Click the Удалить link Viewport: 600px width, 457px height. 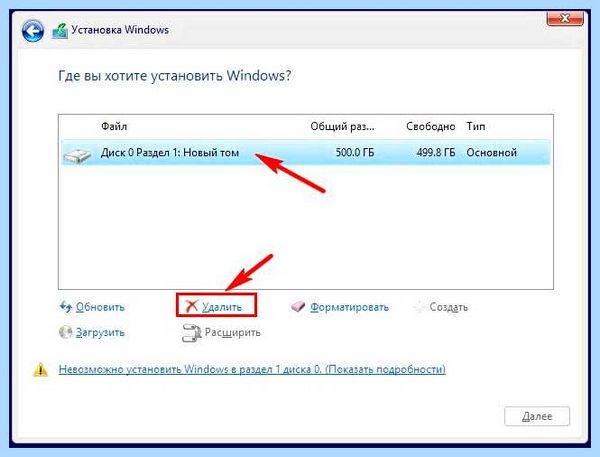click(222, 307)
